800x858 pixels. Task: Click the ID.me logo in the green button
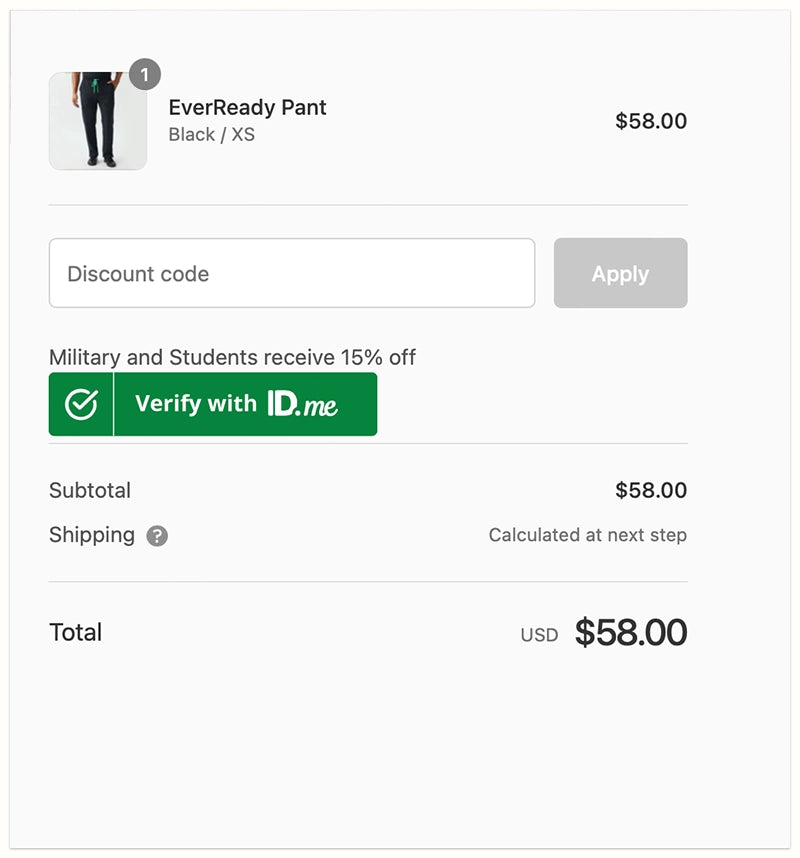302,404
